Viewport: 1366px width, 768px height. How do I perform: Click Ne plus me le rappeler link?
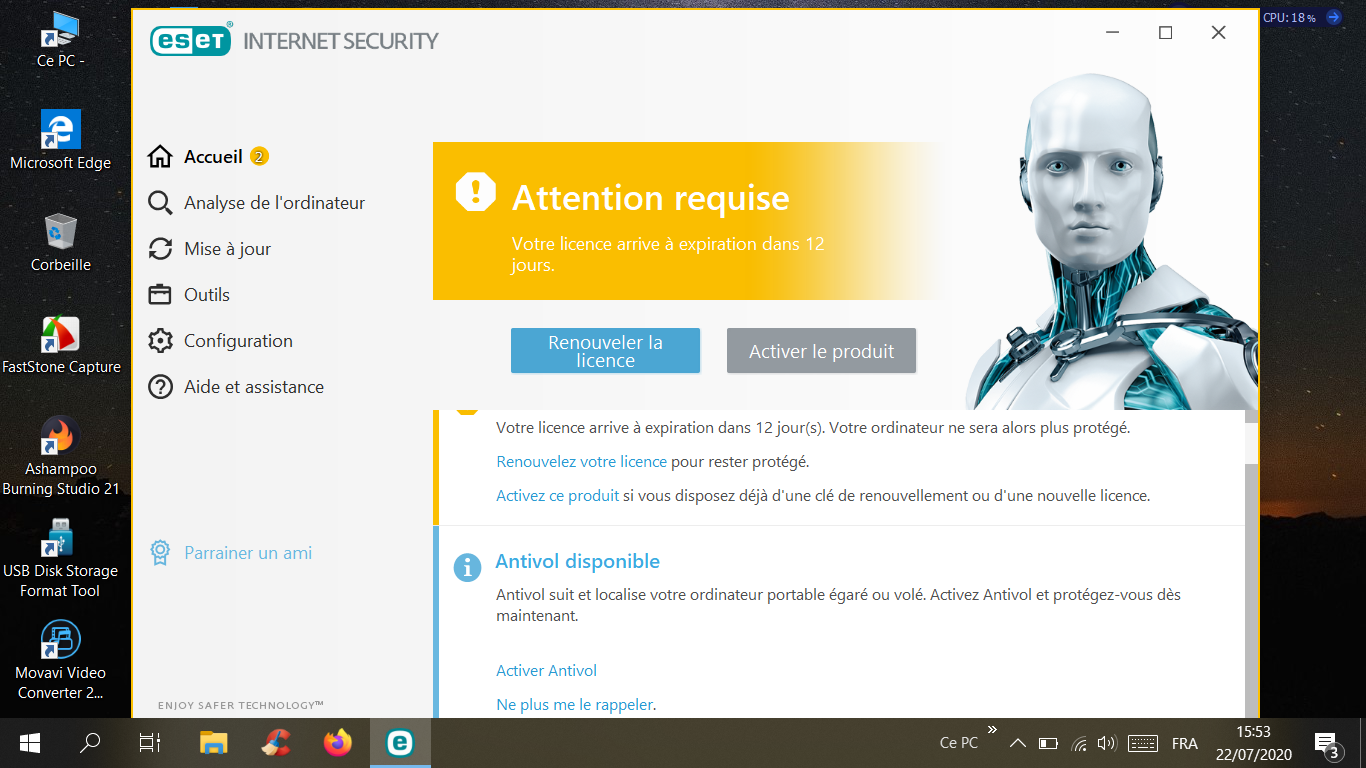tap(575, 705)
